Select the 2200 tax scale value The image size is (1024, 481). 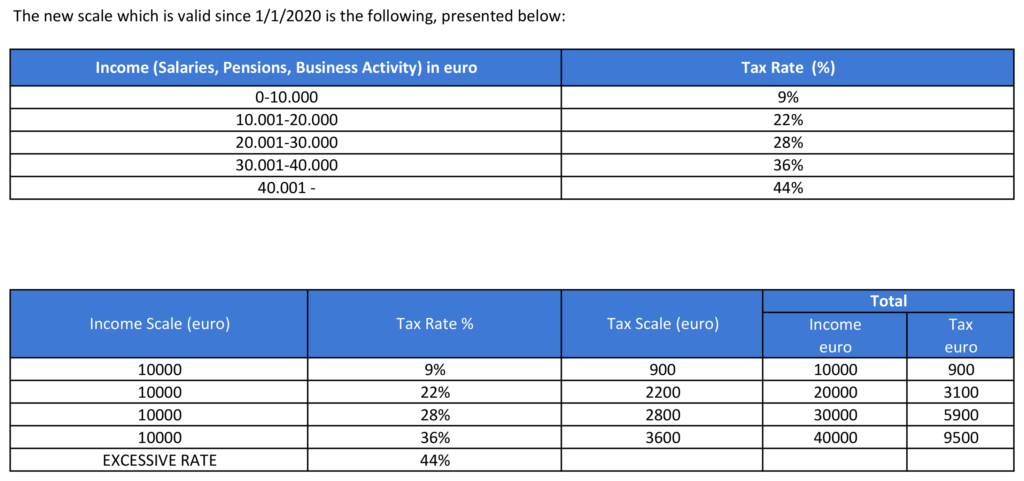click(x=662, y=392)
